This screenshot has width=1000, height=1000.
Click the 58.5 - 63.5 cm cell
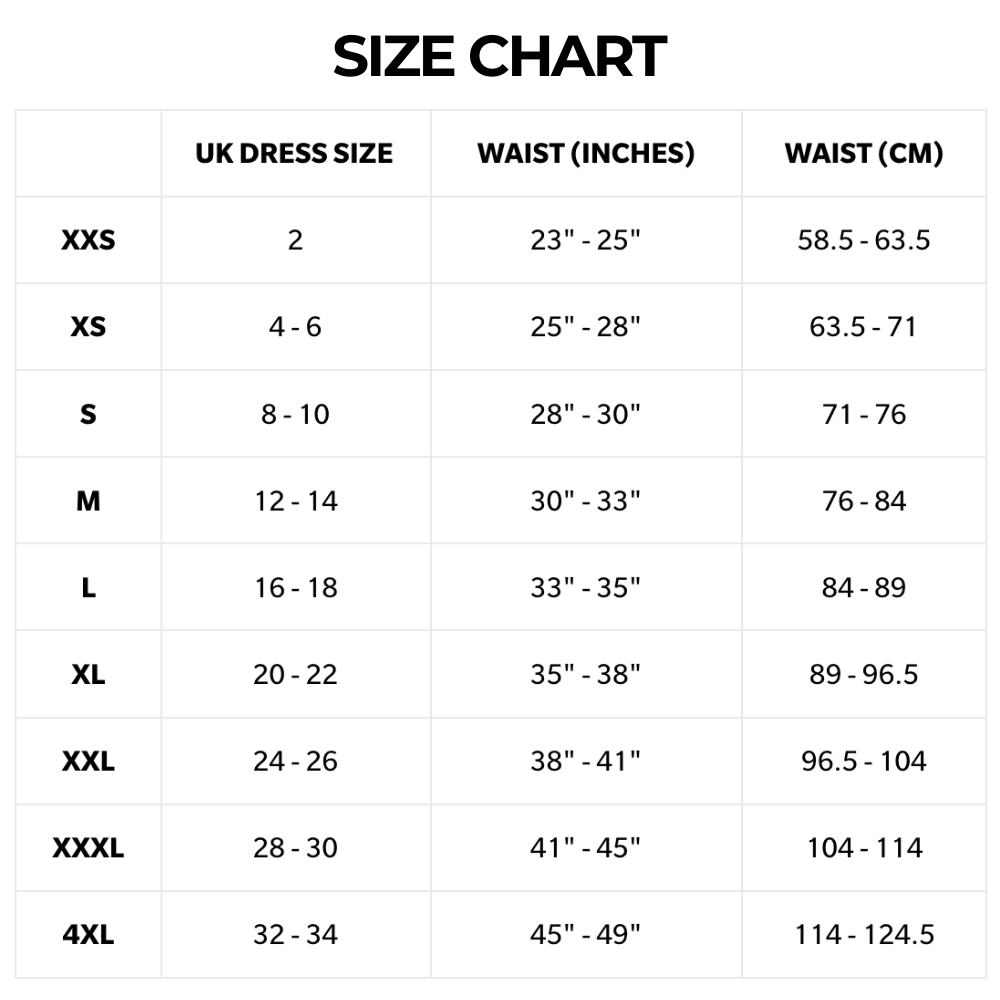pos(864,241)
